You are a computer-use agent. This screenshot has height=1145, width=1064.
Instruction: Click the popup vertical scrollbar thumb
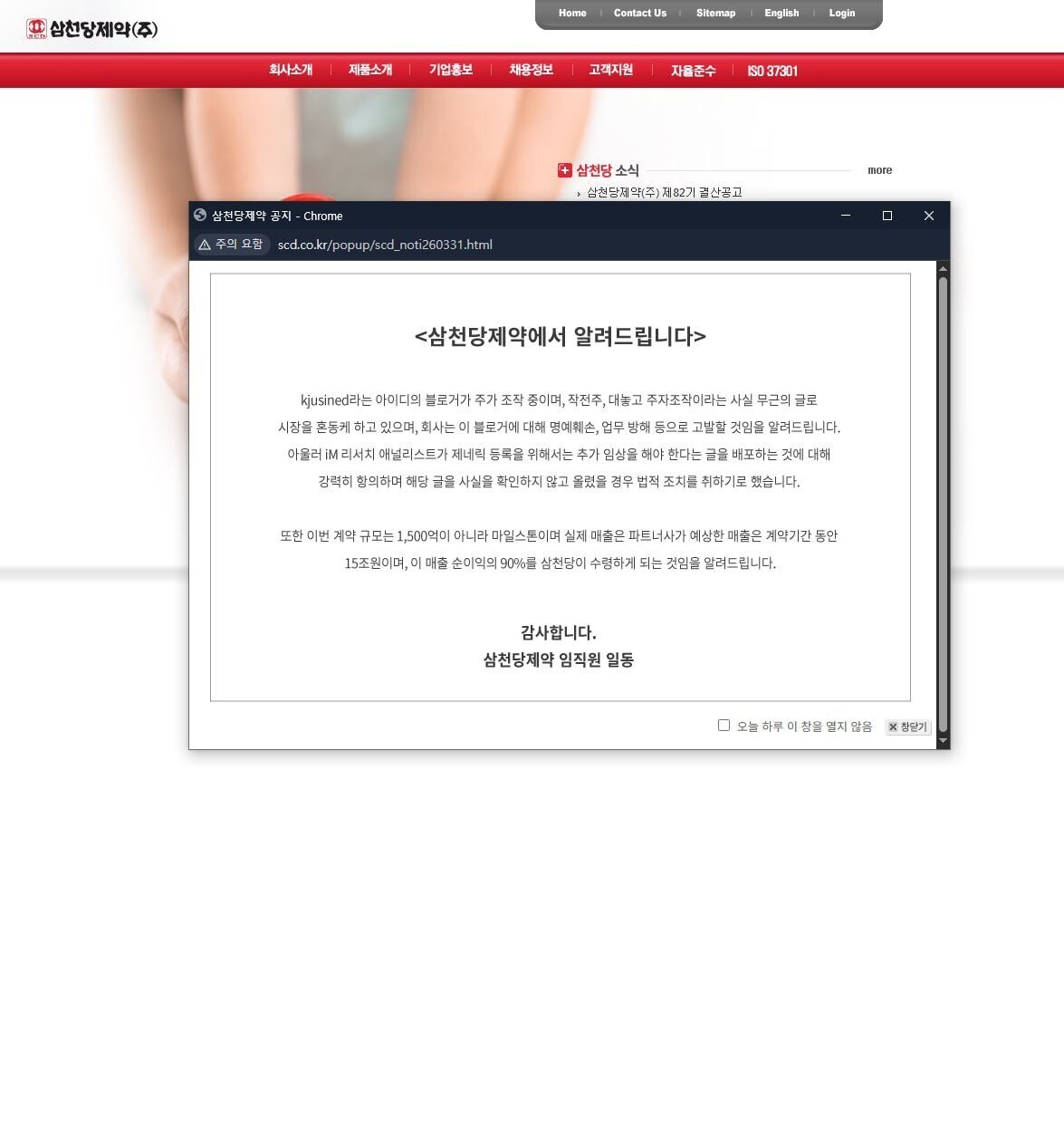pos(943,503)
